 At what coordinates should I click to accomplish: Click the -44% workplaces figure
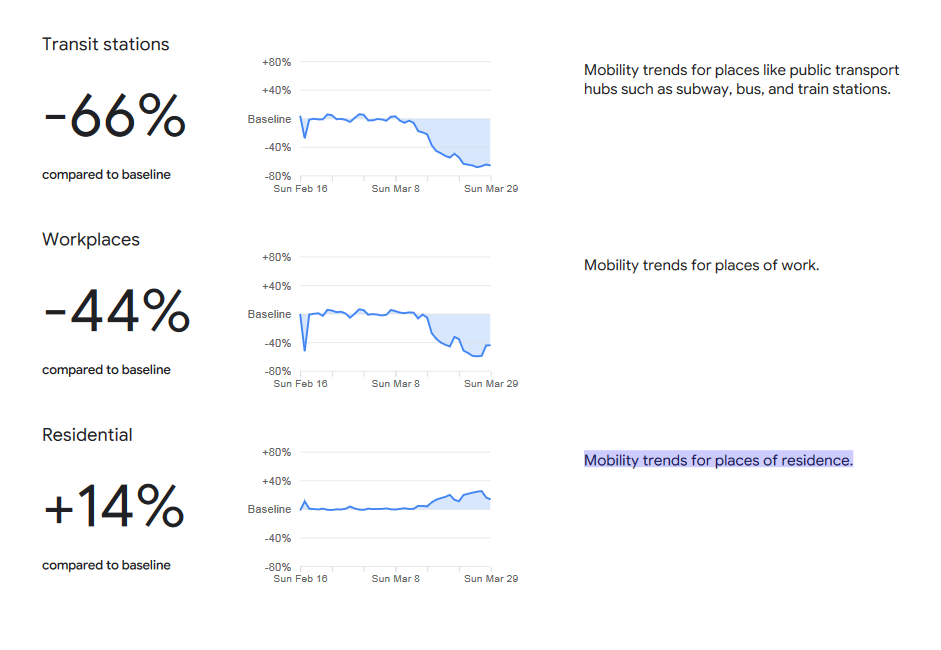(x=117, y=311)
